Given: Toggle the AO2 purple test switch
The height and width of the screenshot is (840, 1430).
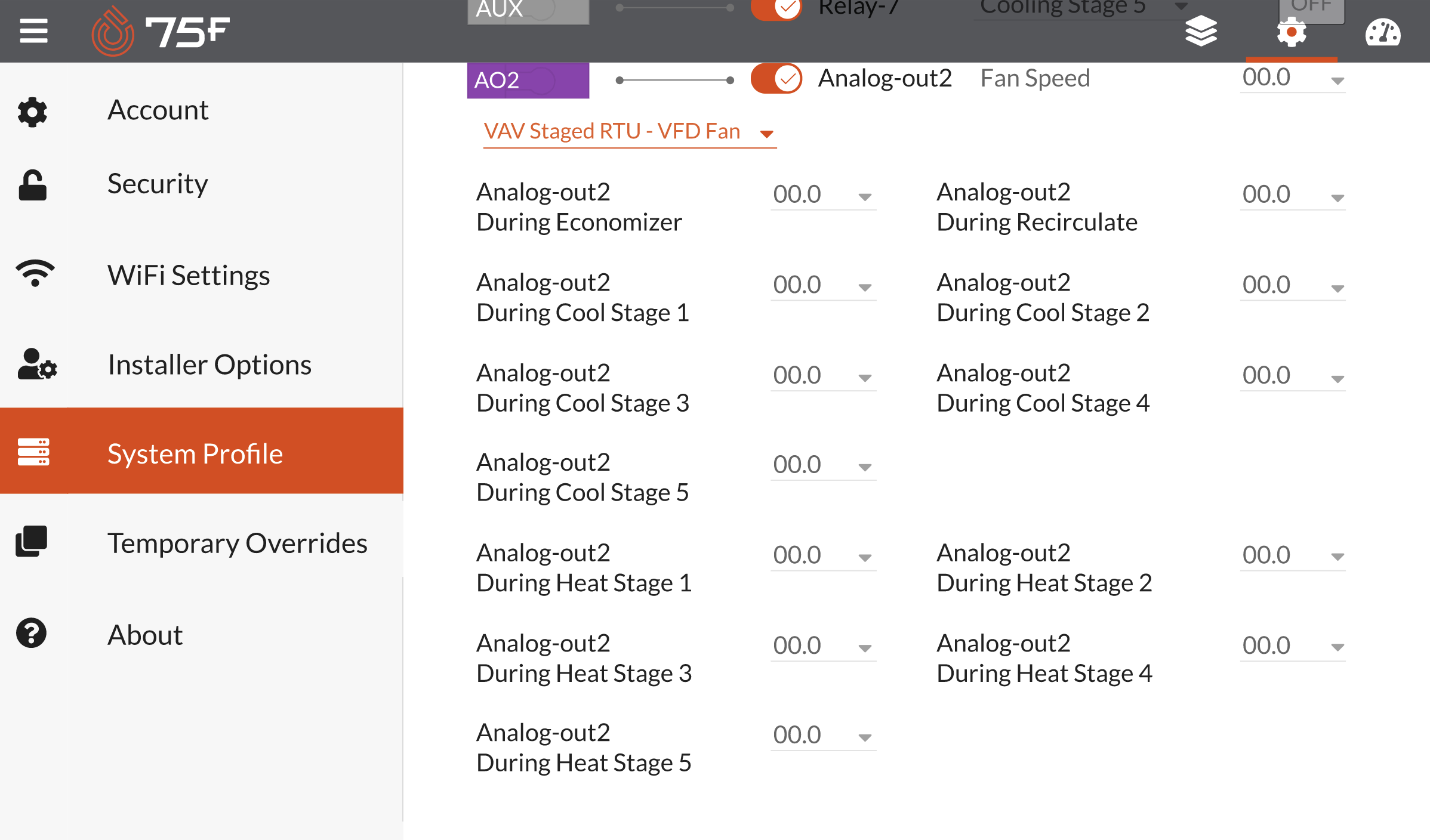Looking at the screenshot, I should pyautogui.click(x=540, y=80).
